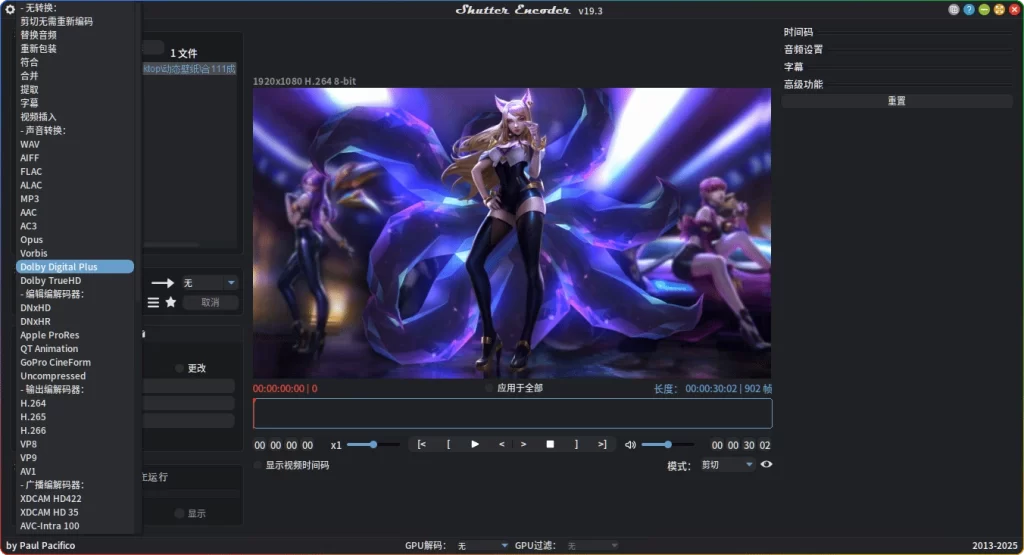Click the blue help question-mark icon
Viewport: 1024px width, 555px height.
click(x=969, y=10)
